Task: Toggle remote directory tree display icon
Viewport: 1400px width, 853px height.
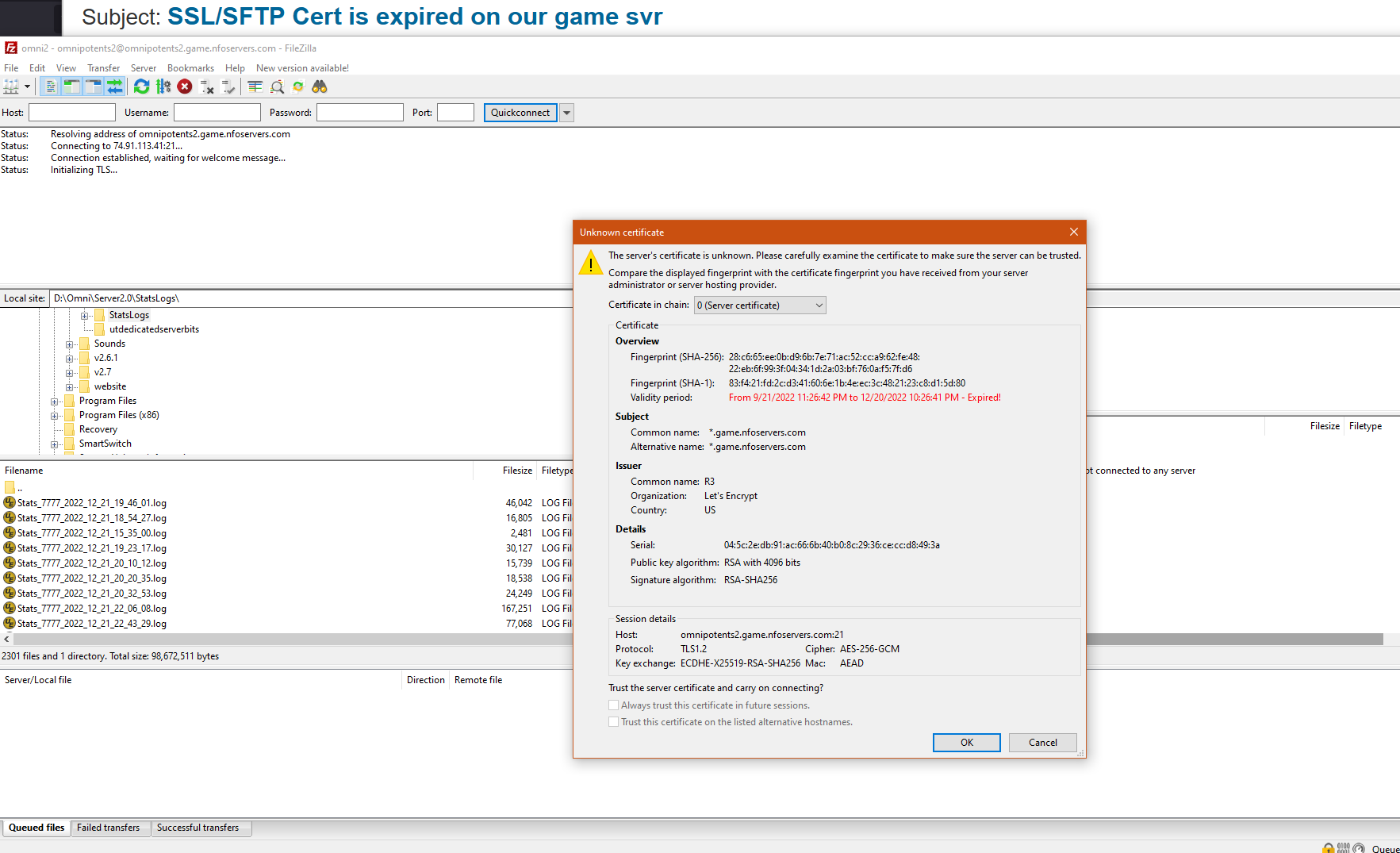Action: coord(93,86)
